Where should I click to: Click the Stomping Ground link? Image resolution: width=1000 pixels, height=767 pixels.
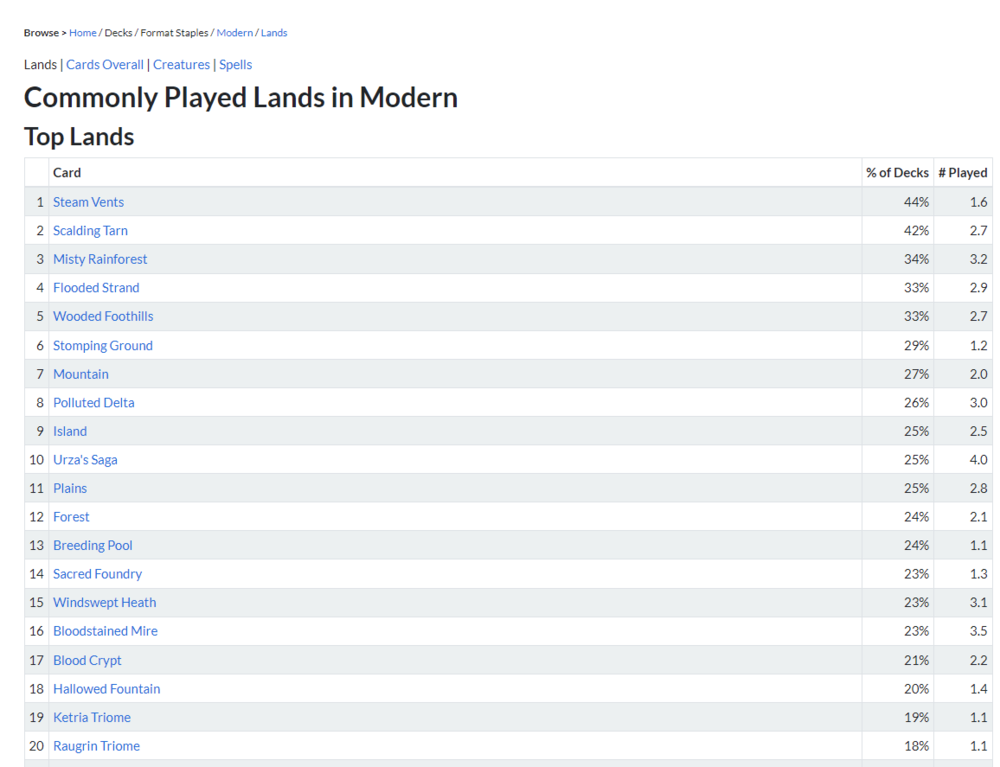(103, 345)
